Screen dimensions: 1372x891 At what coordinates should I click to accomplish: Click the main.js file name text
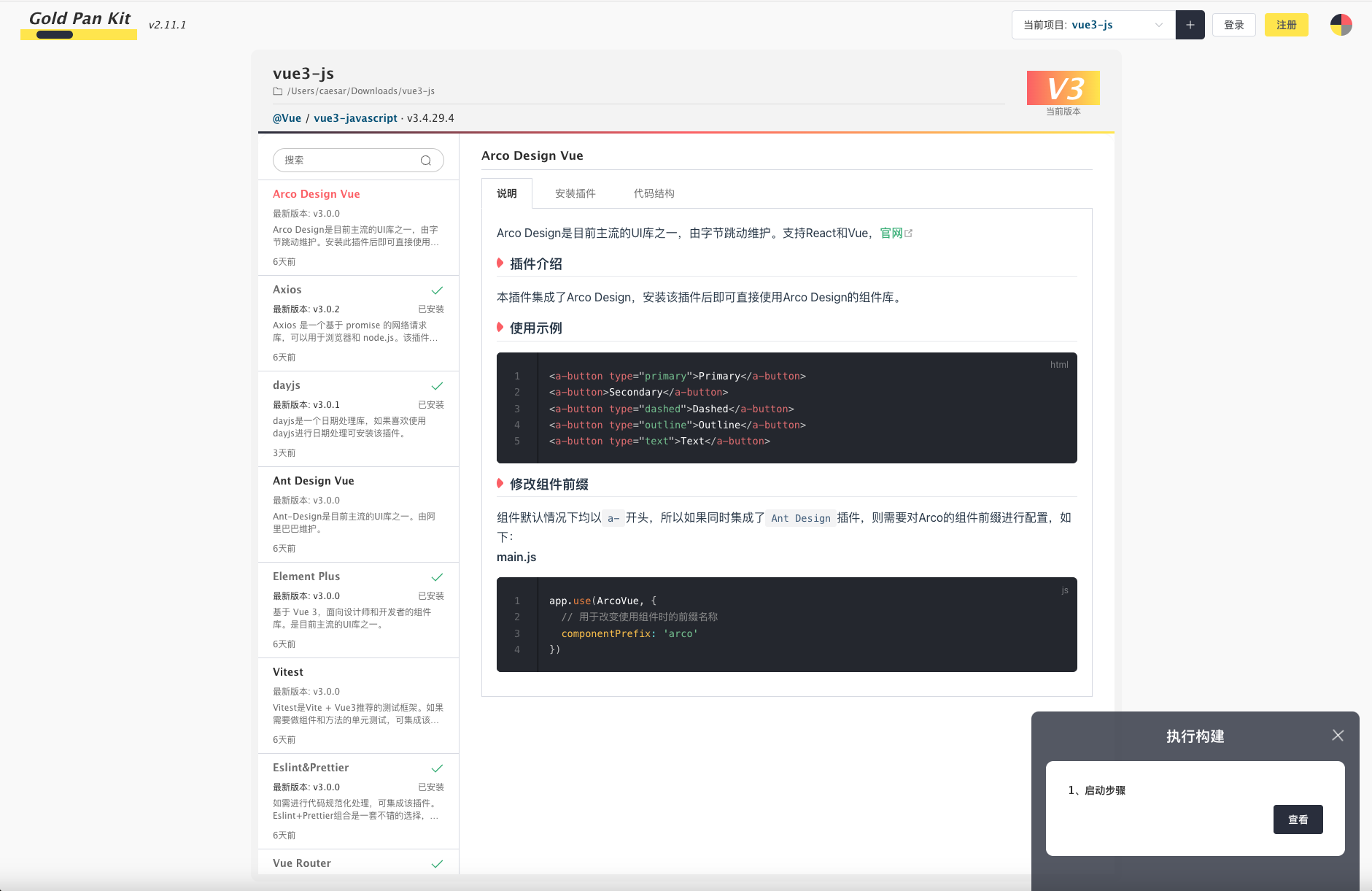coord(516,557)
